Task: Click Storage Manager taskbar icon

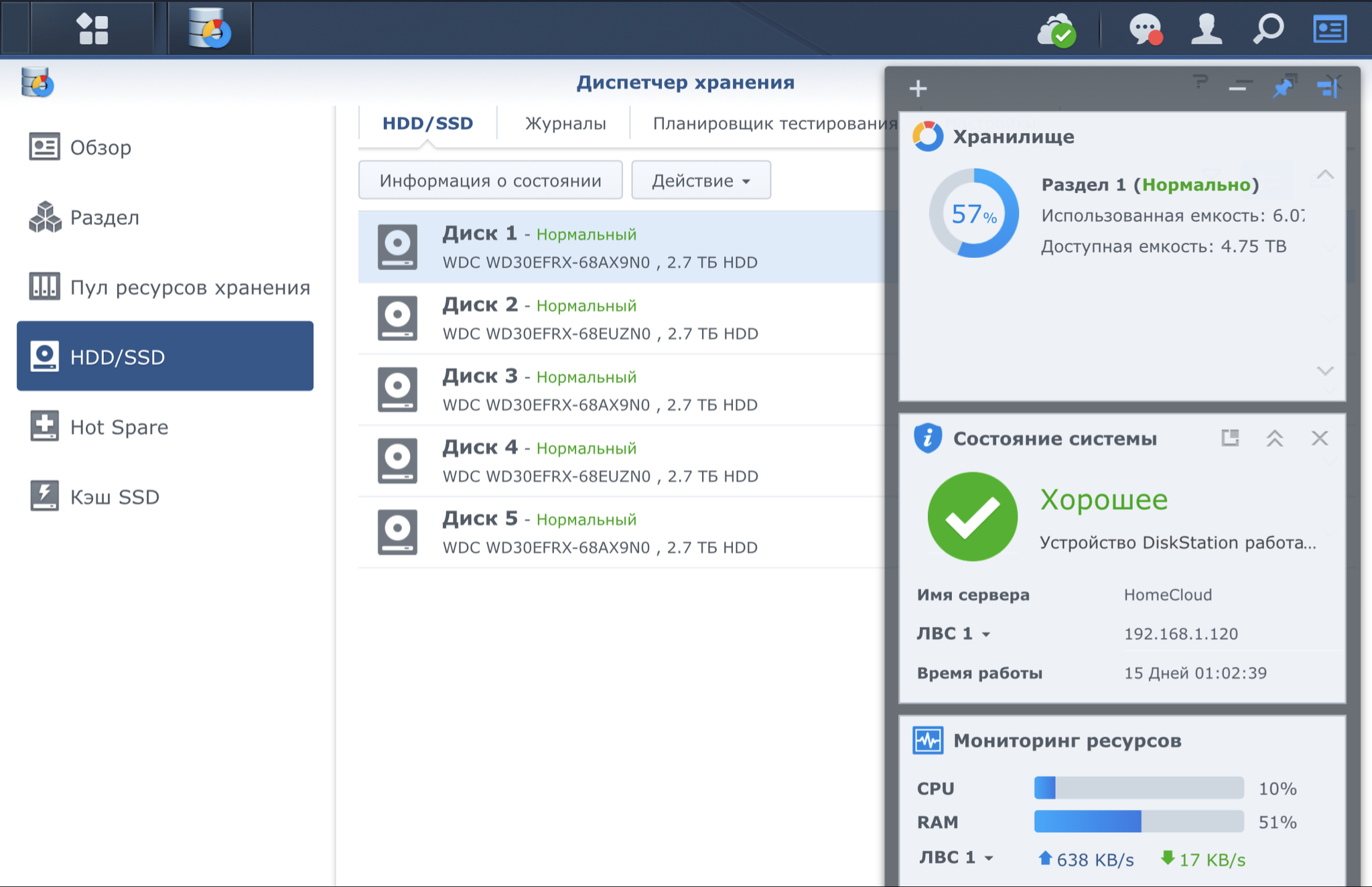Action: [210, 29]
